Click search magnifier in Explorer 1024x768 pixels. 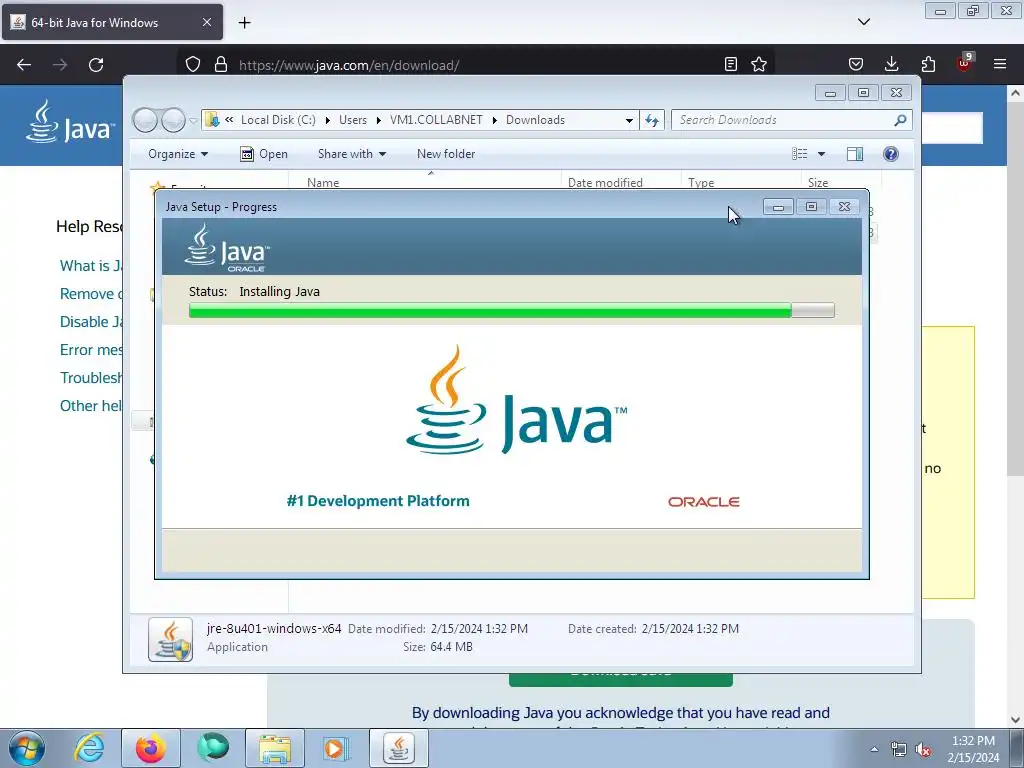[901, 120]
